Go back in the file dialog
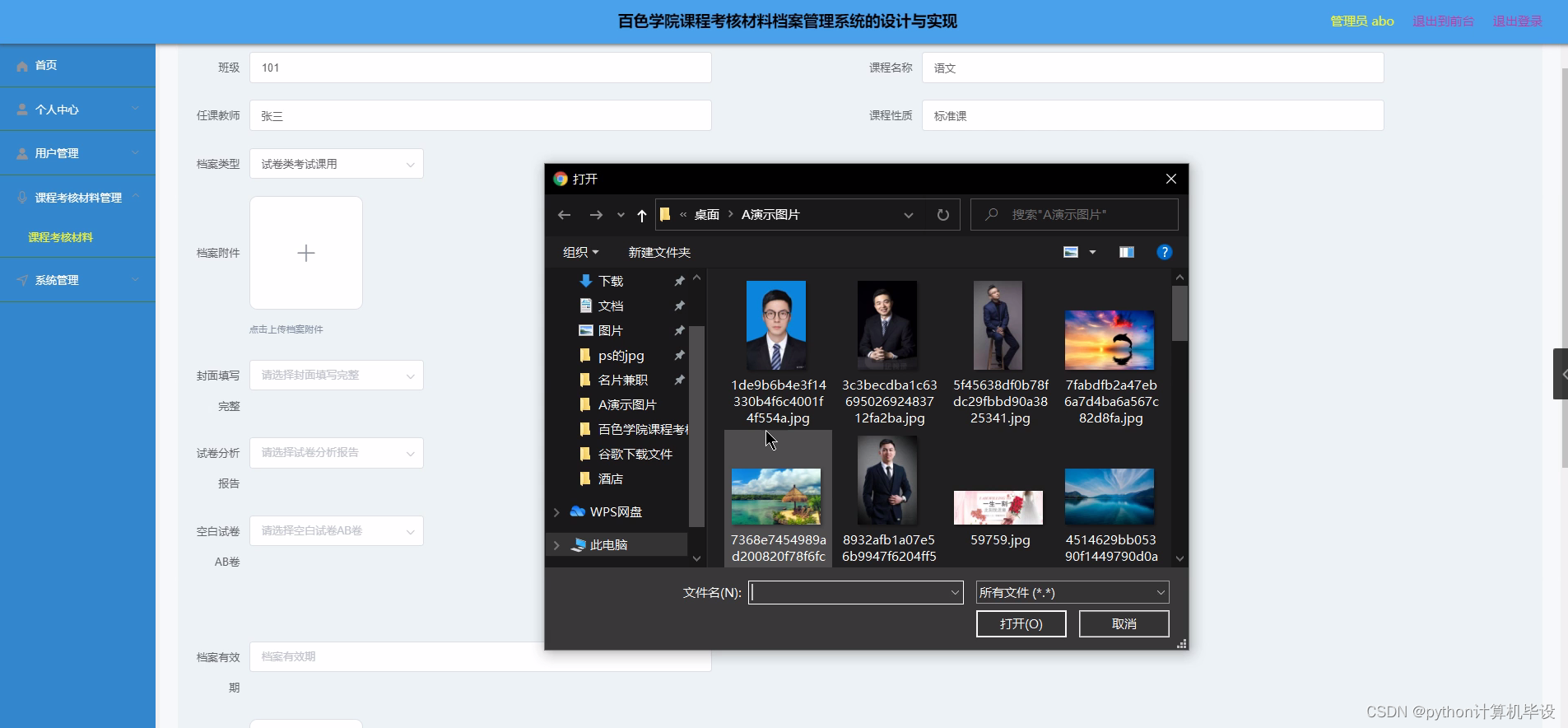Image resolution: width=1568 pixels, height=728 pixels. (x=564, y=215)
